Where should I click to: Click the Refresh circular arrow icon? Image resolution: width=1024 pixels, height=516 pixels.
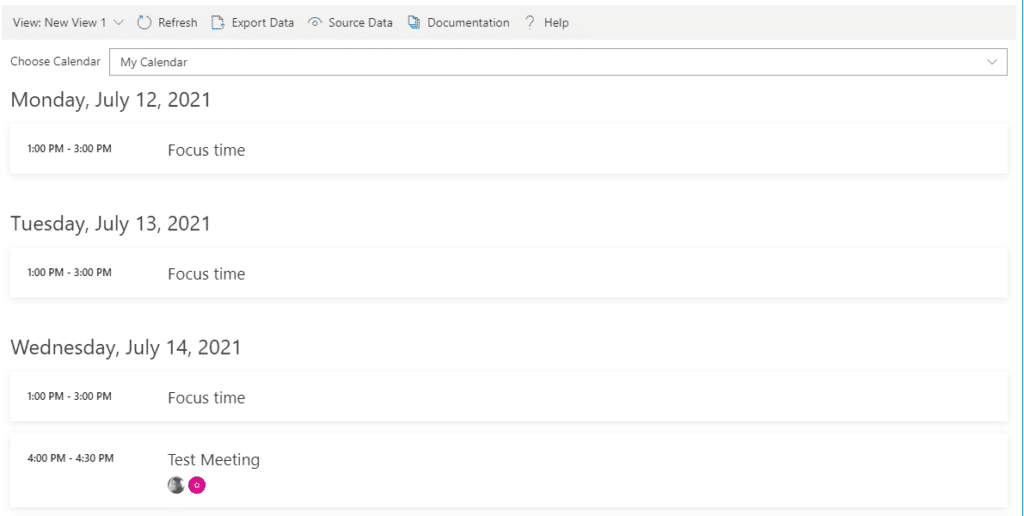144,22
